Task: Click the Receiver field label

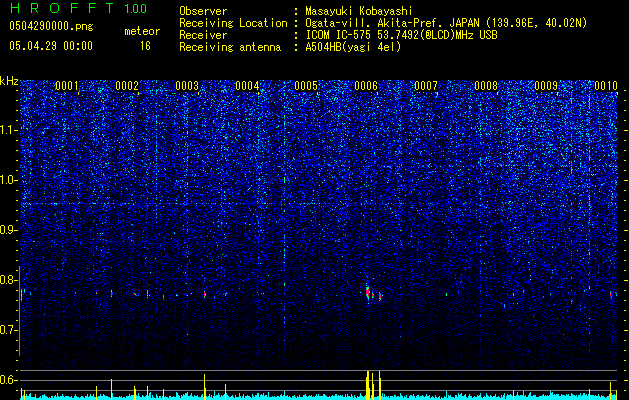Action: coord(203,35)
